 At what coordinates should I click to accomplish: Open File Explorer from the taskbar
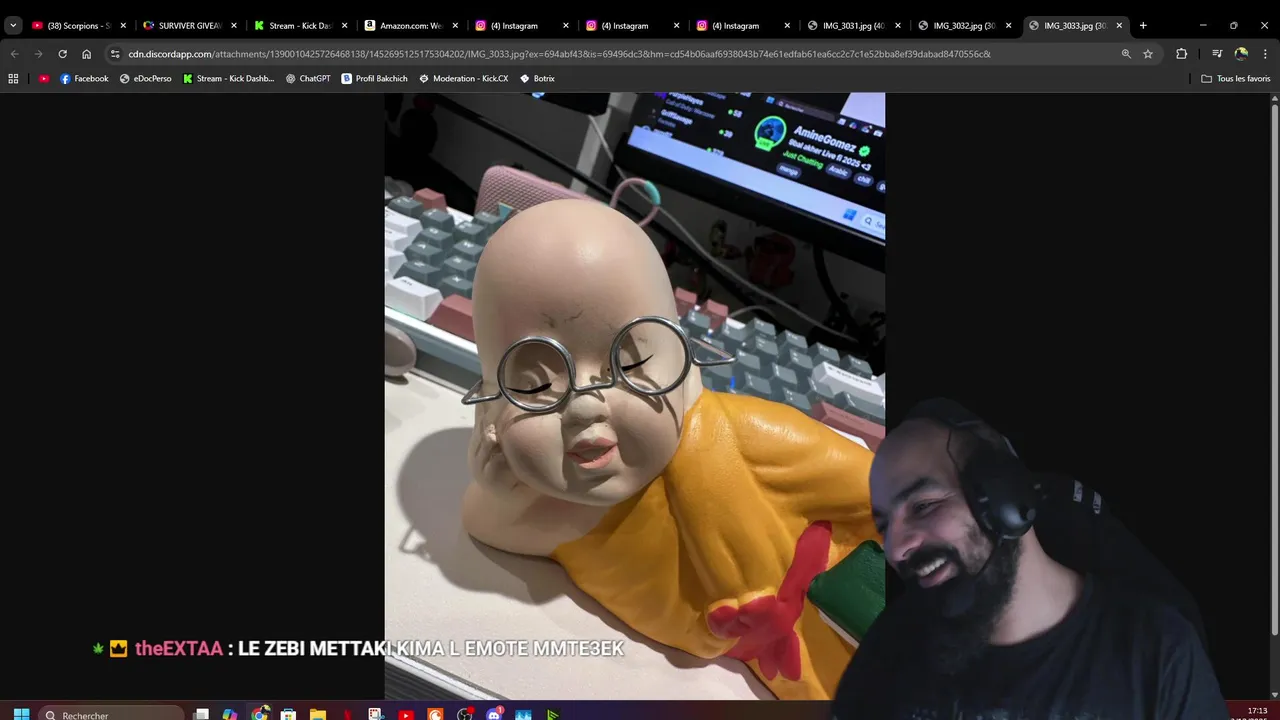(317, 714)
